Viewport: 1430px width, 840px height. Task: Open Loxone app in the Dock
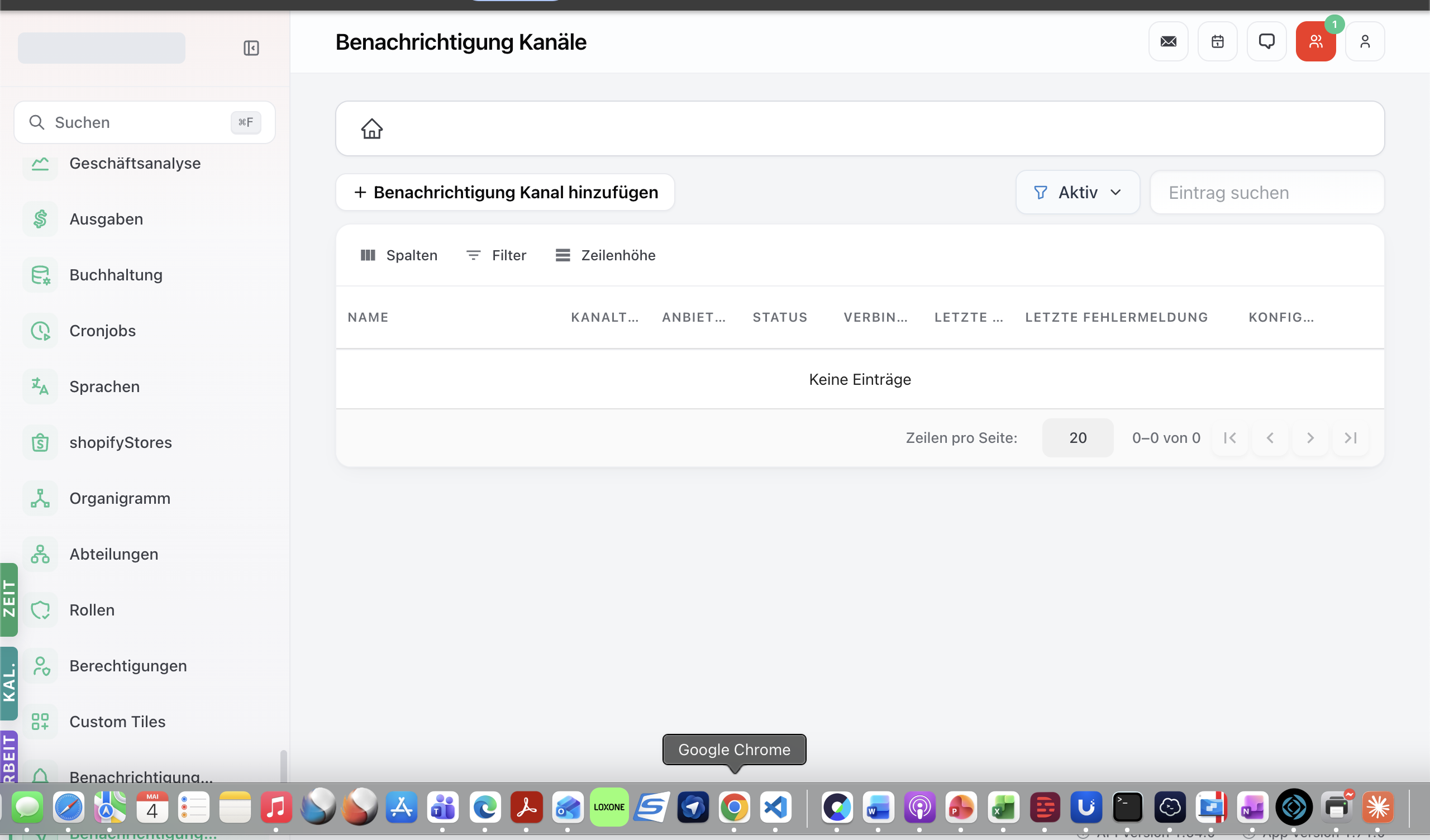(609, 807)
